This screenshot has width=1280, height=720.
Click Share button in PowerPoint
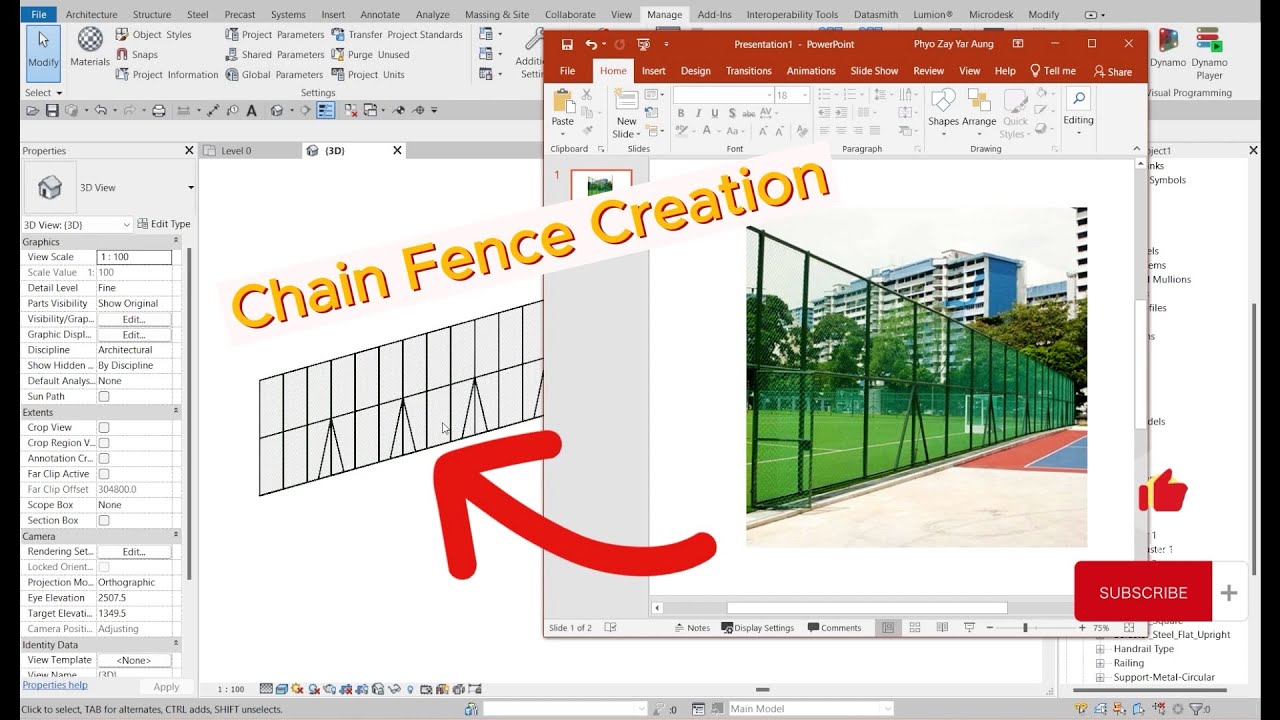click(1113, 71)
